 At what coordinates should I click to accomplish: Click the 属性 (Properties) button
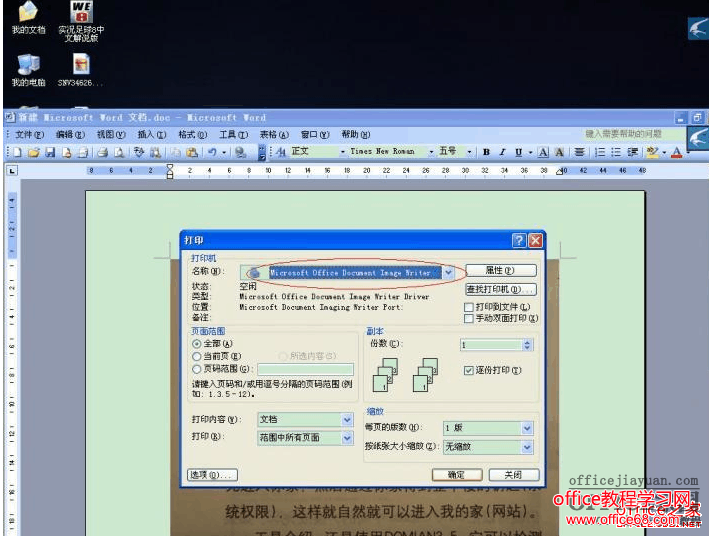[x=501, y=270]
